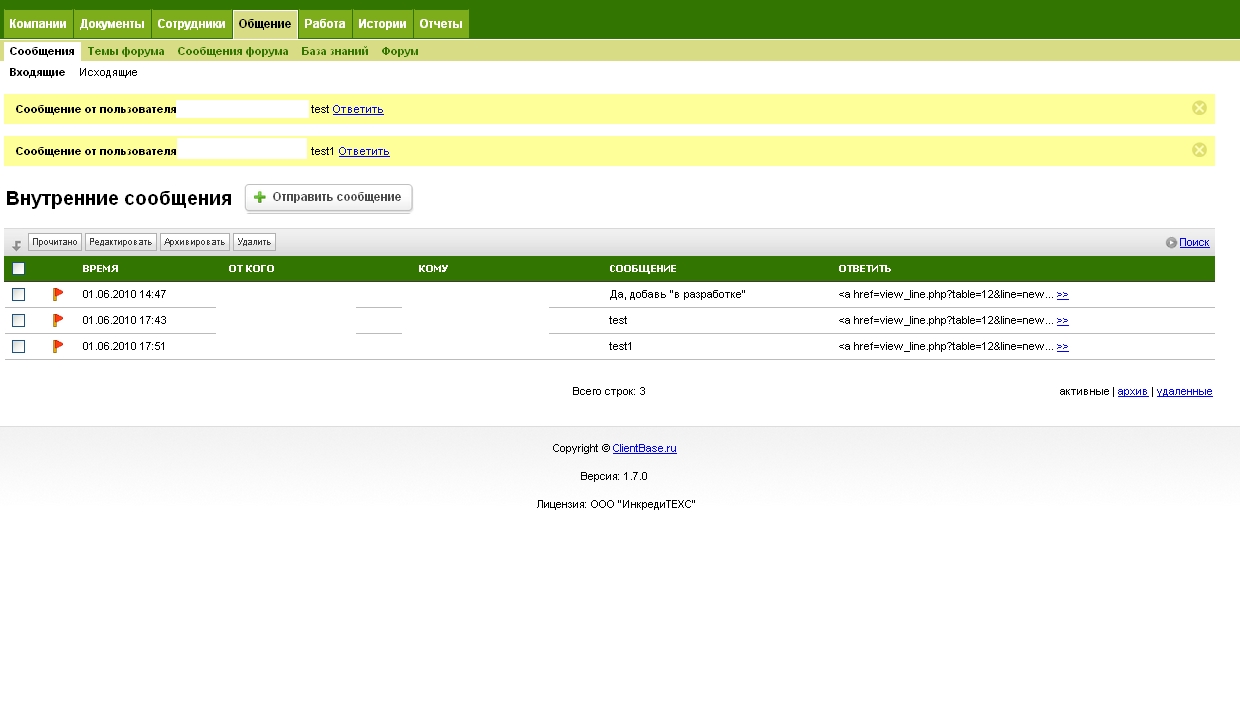Viewport: 1240px width, 706px height.
Task: Dismiss the 'test' message notification
Action: [1199, 108]
